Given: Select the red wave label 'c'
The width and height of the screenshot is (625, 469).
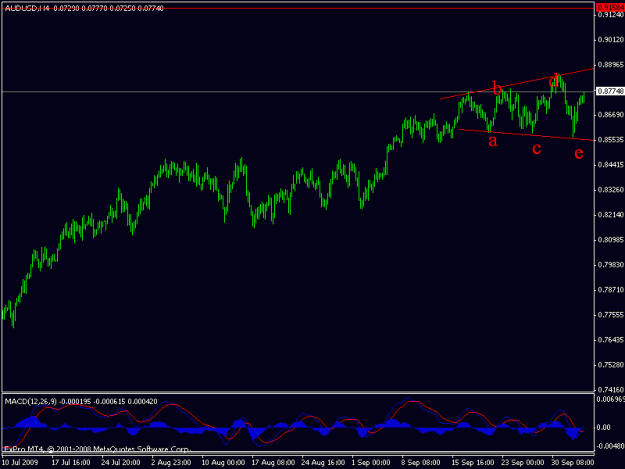Looking at the screenshot, I should click(537, 148).
